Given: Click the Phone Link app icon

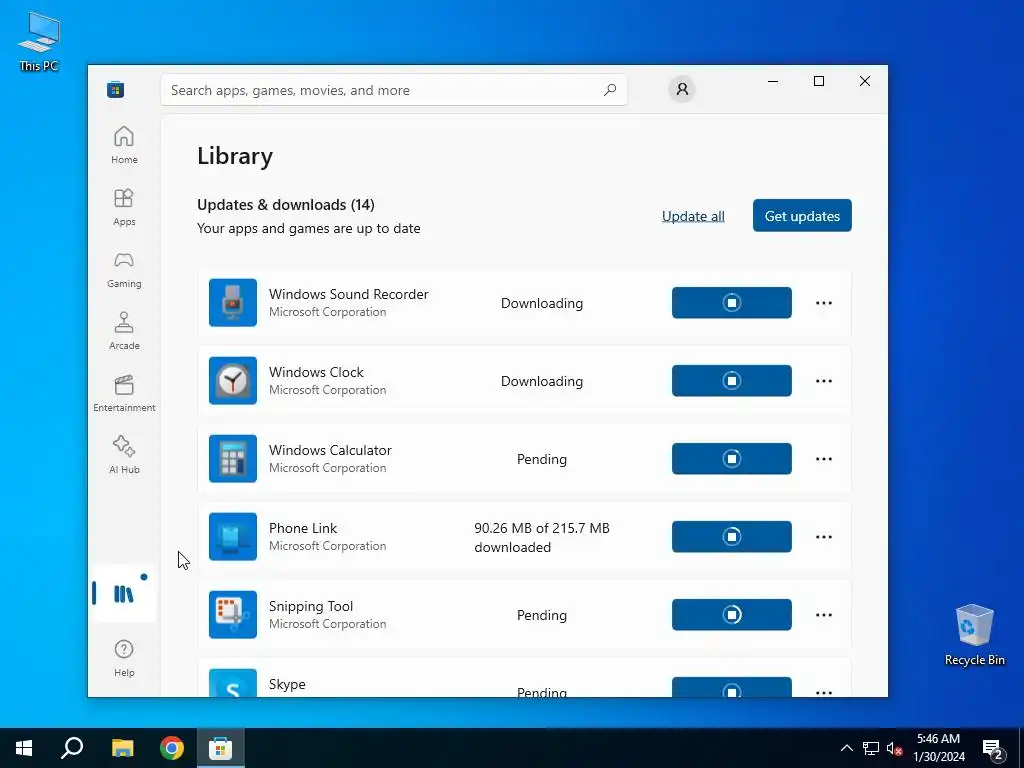Looking at the screenshot, I should 232,537.
